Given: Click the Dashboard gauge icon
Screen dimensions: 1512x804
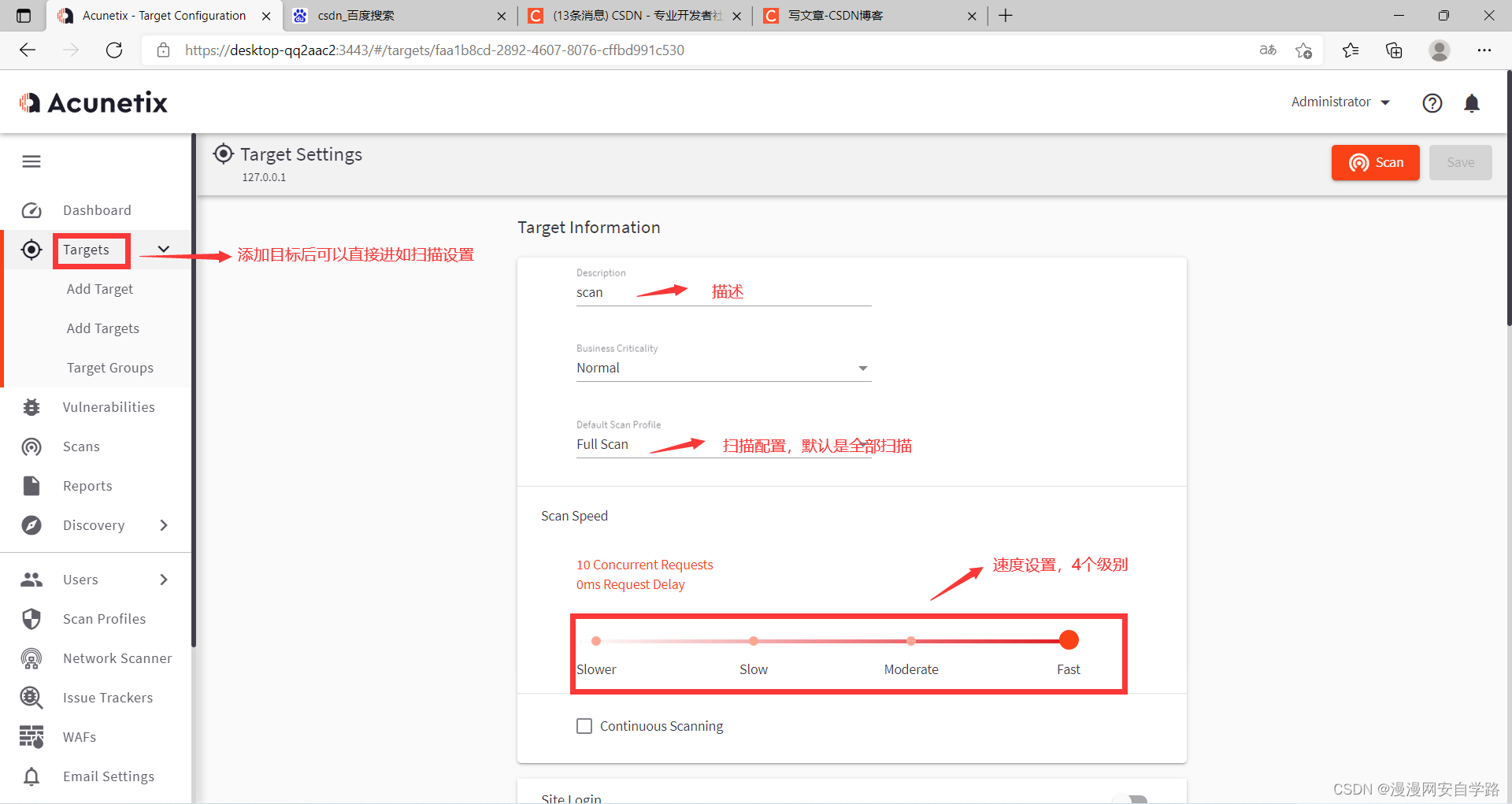Looking at the screenshot, I should (31, 210).
